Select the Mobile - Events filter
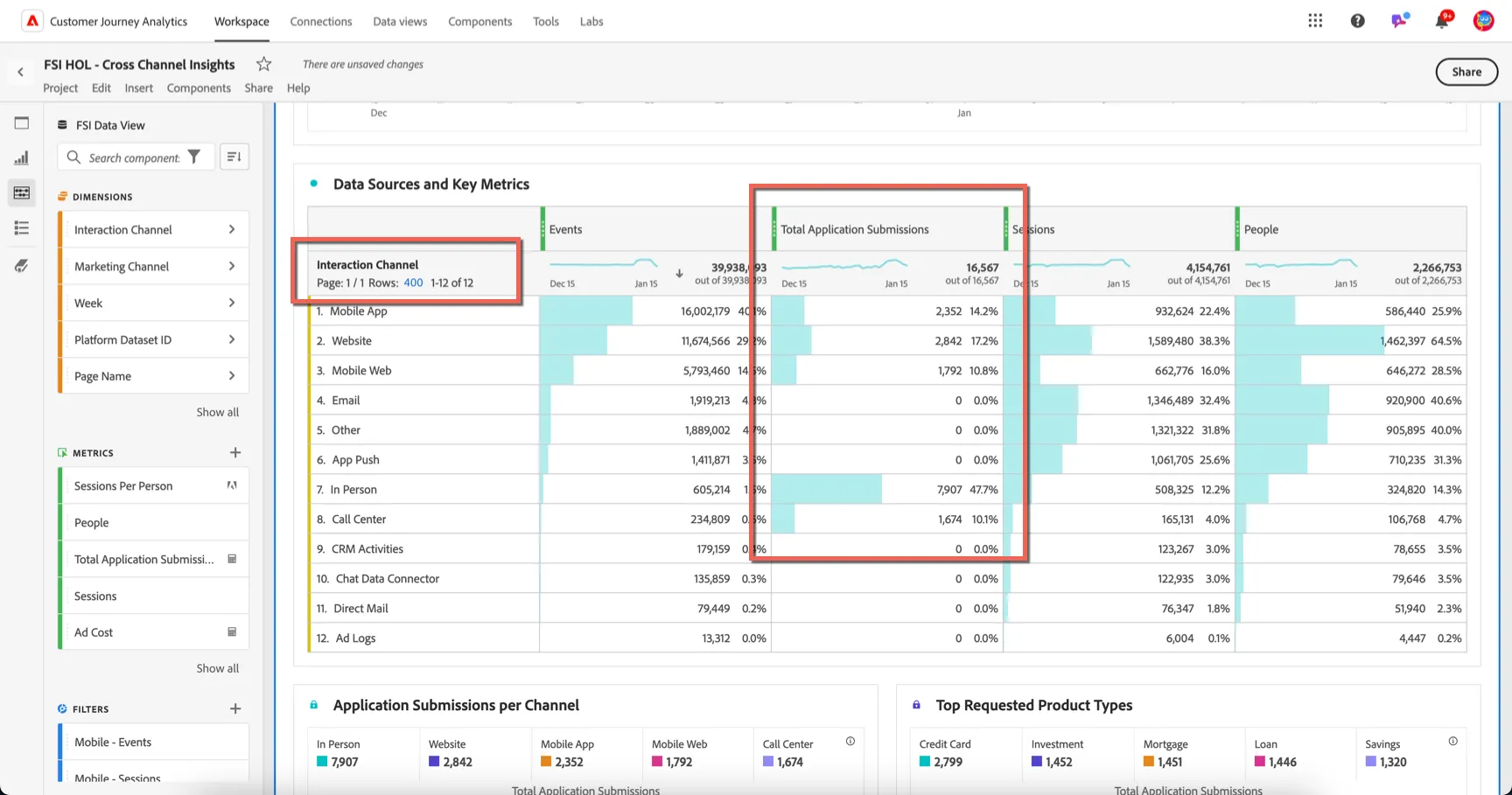 pyautogui.click(x=153, y=742)
